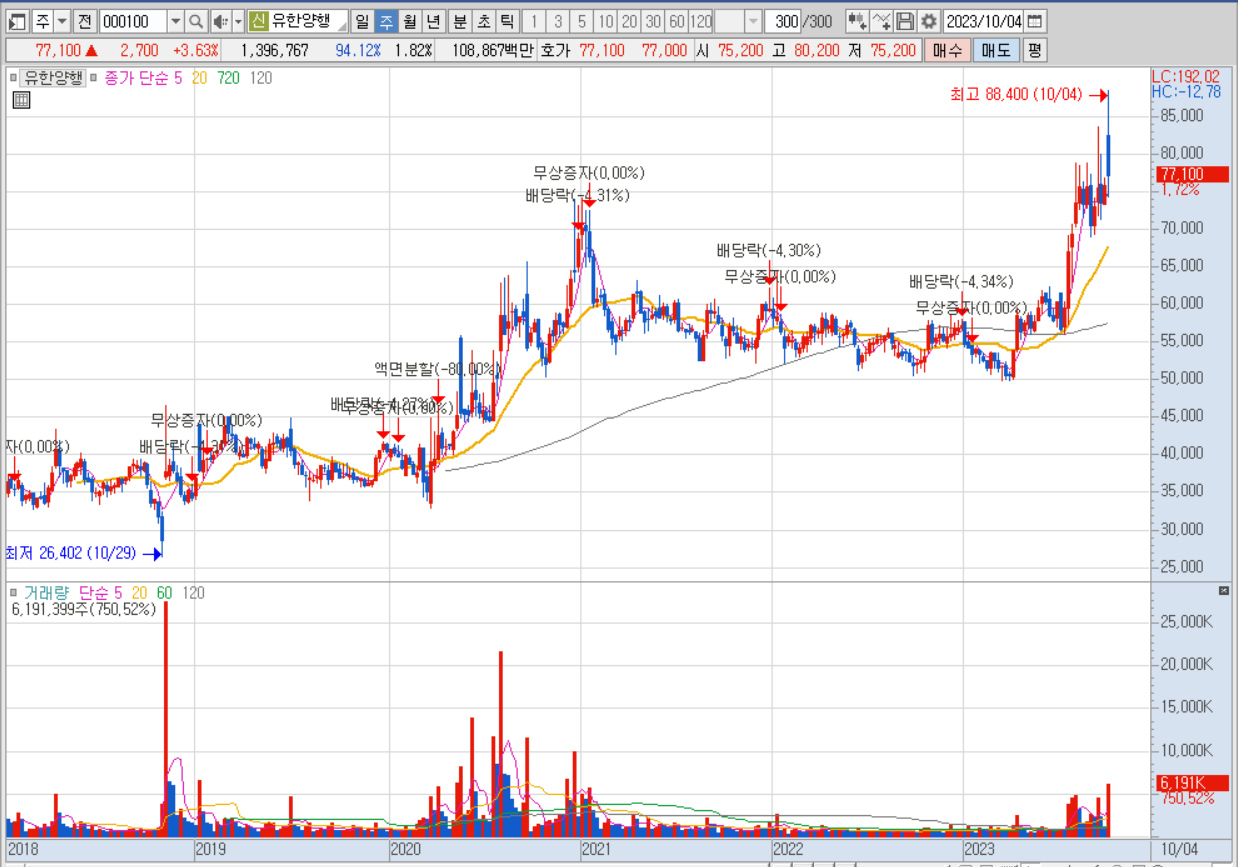The width and height of the screenshot is (1238, 867).
Task: Open the calendar date picker icon
Action: click(x=1035, y=21)
